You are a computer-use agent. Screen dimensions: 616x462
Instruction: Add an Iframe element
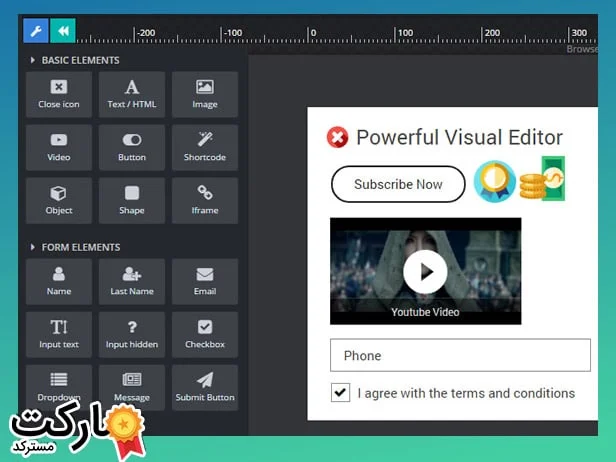coord(205,200)
